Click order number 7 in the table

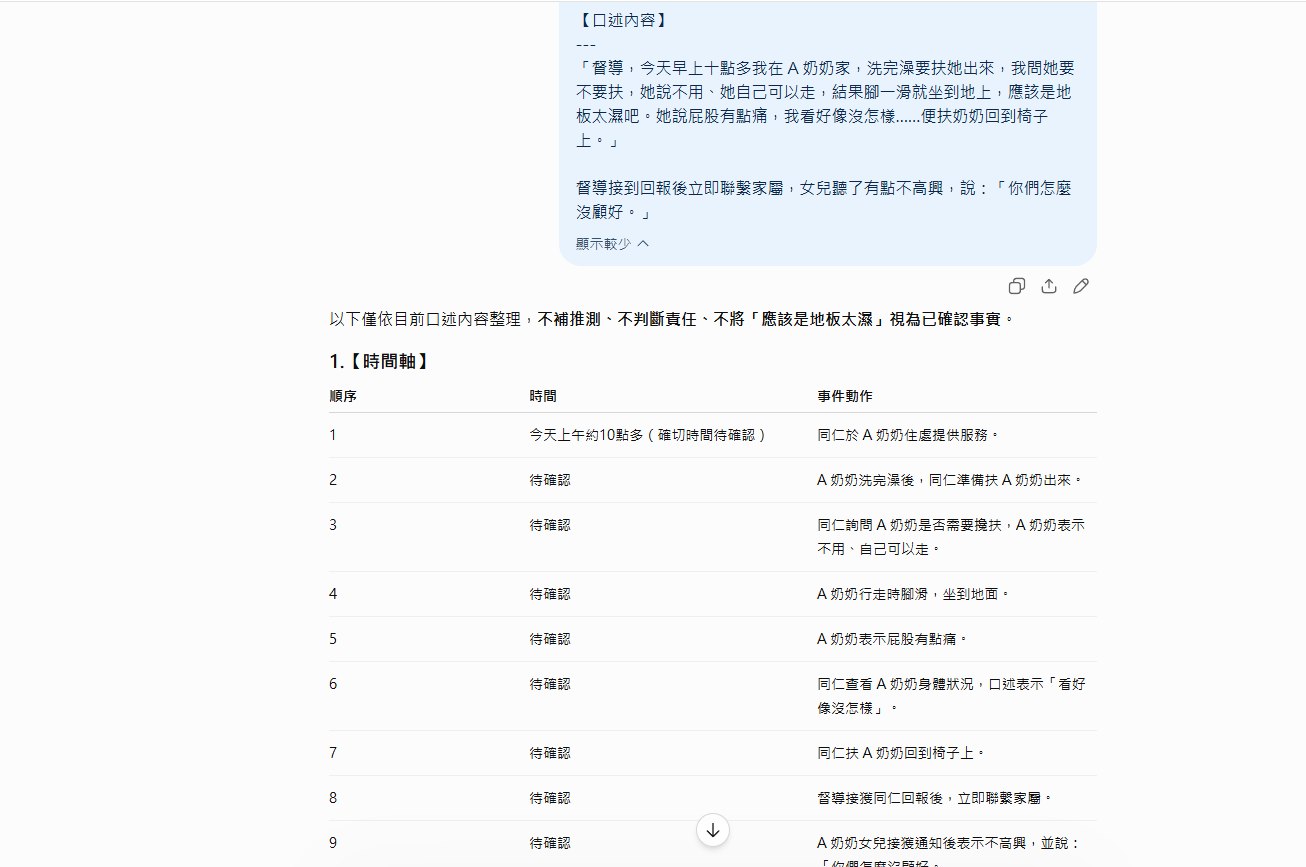pos(334,753)
